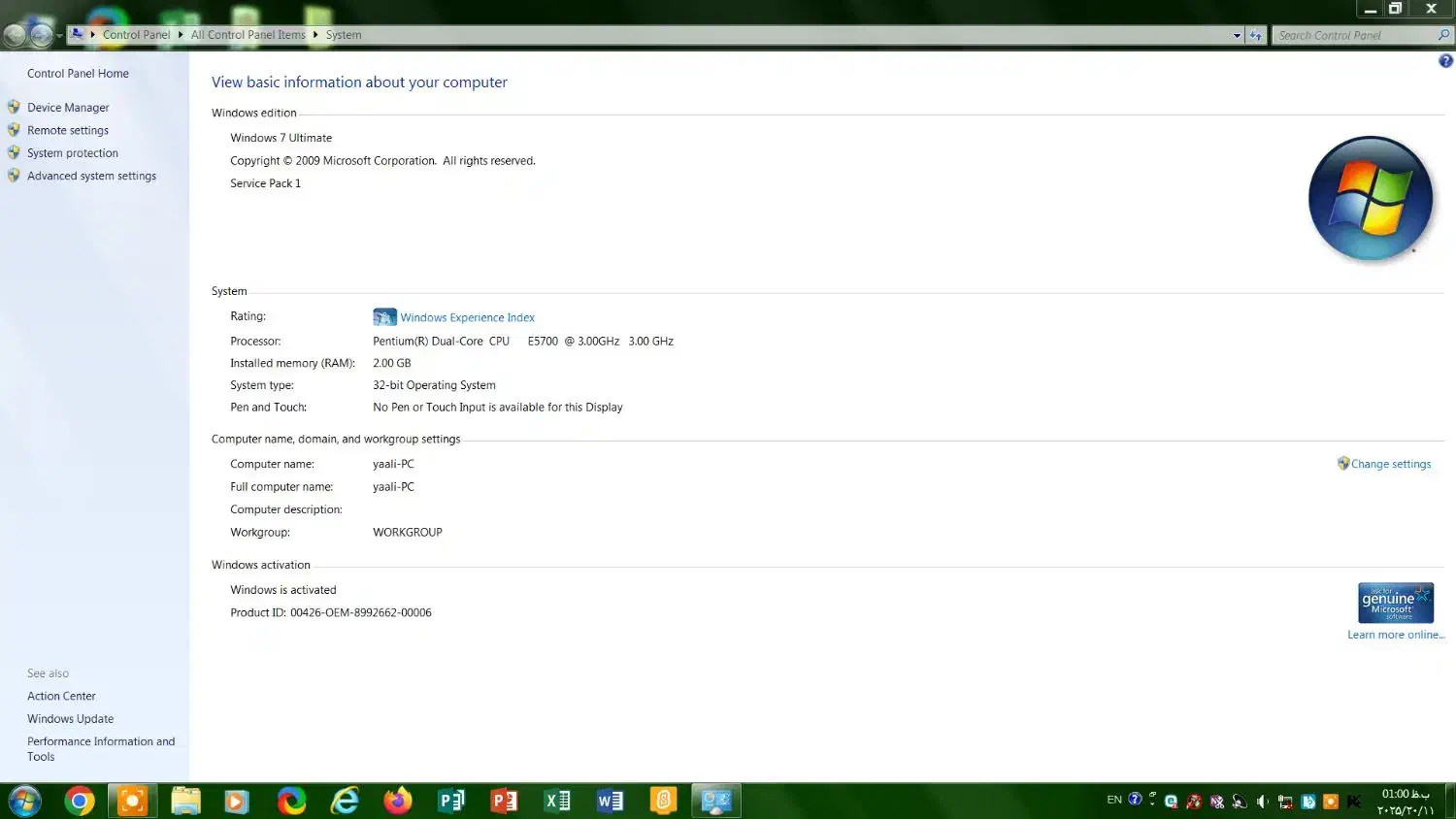Open the red crossed-out tray icon
This screenshot has width=1456, height=819.
coord(1194,802)
